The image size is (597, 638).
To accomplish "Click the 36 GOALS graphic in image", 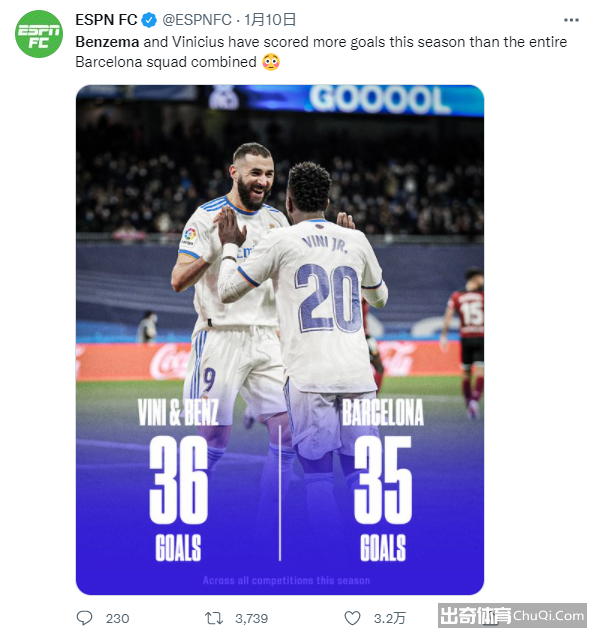I will coord(178,480).
